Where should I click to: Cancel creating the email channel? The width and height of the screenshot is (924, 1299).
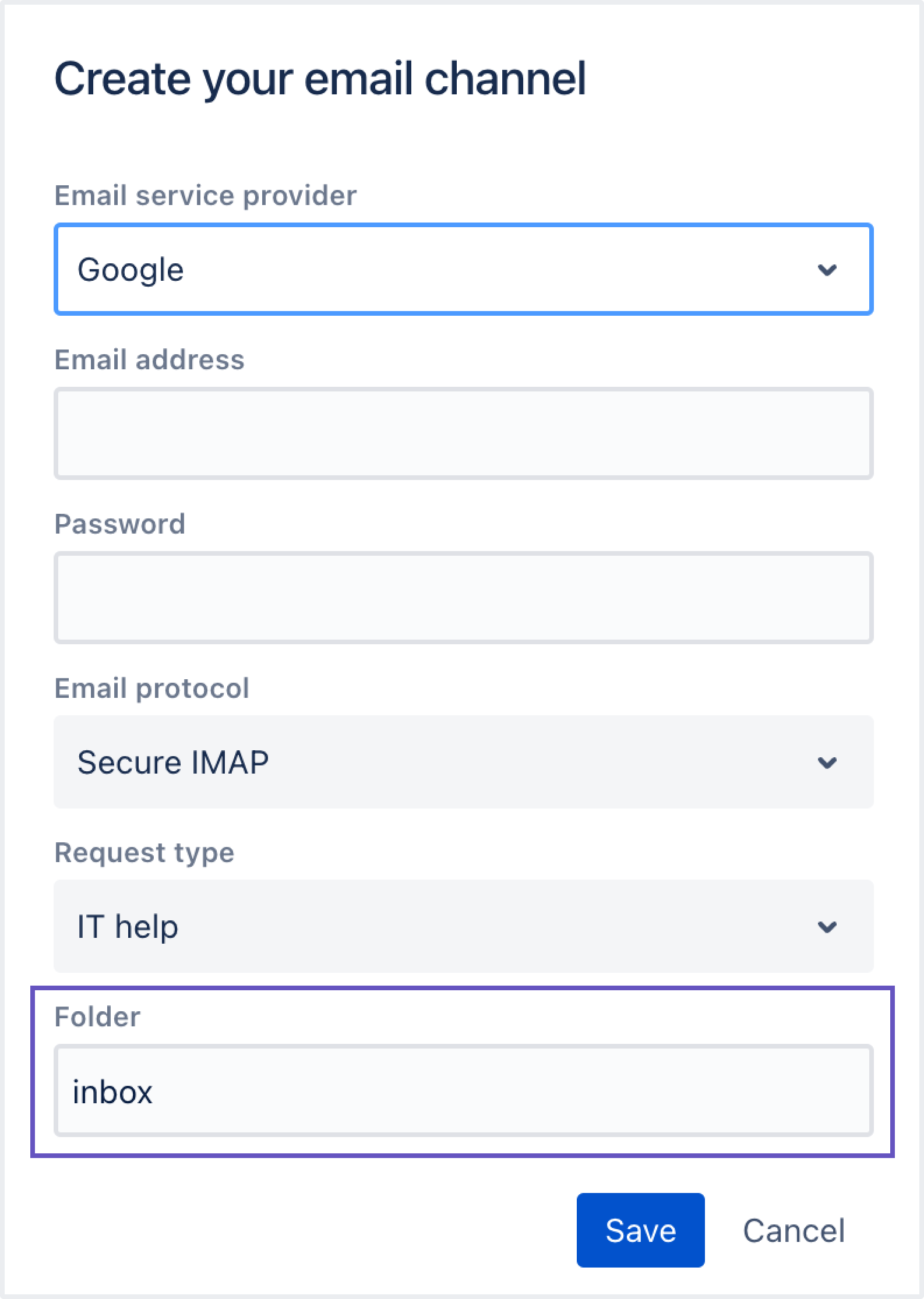coord(793,1230)
